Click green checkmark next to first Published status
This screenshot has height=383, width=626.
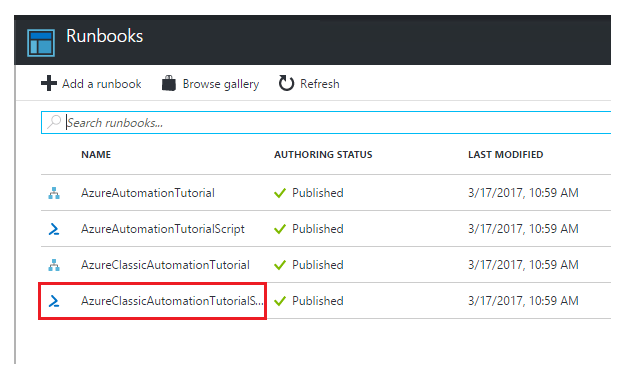(280, 193)
